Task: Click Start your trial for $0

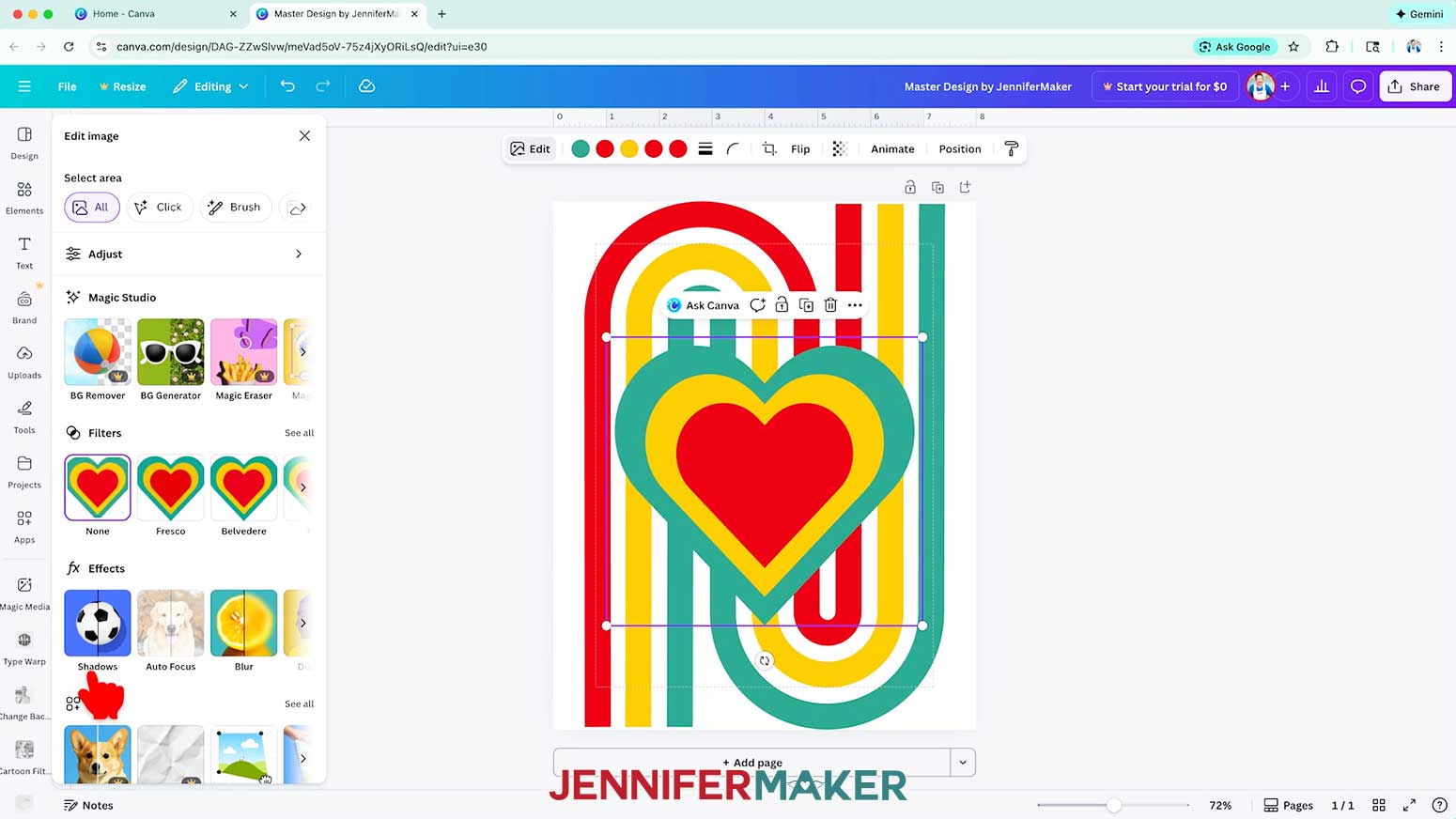Action: (x=1164, y=86)
